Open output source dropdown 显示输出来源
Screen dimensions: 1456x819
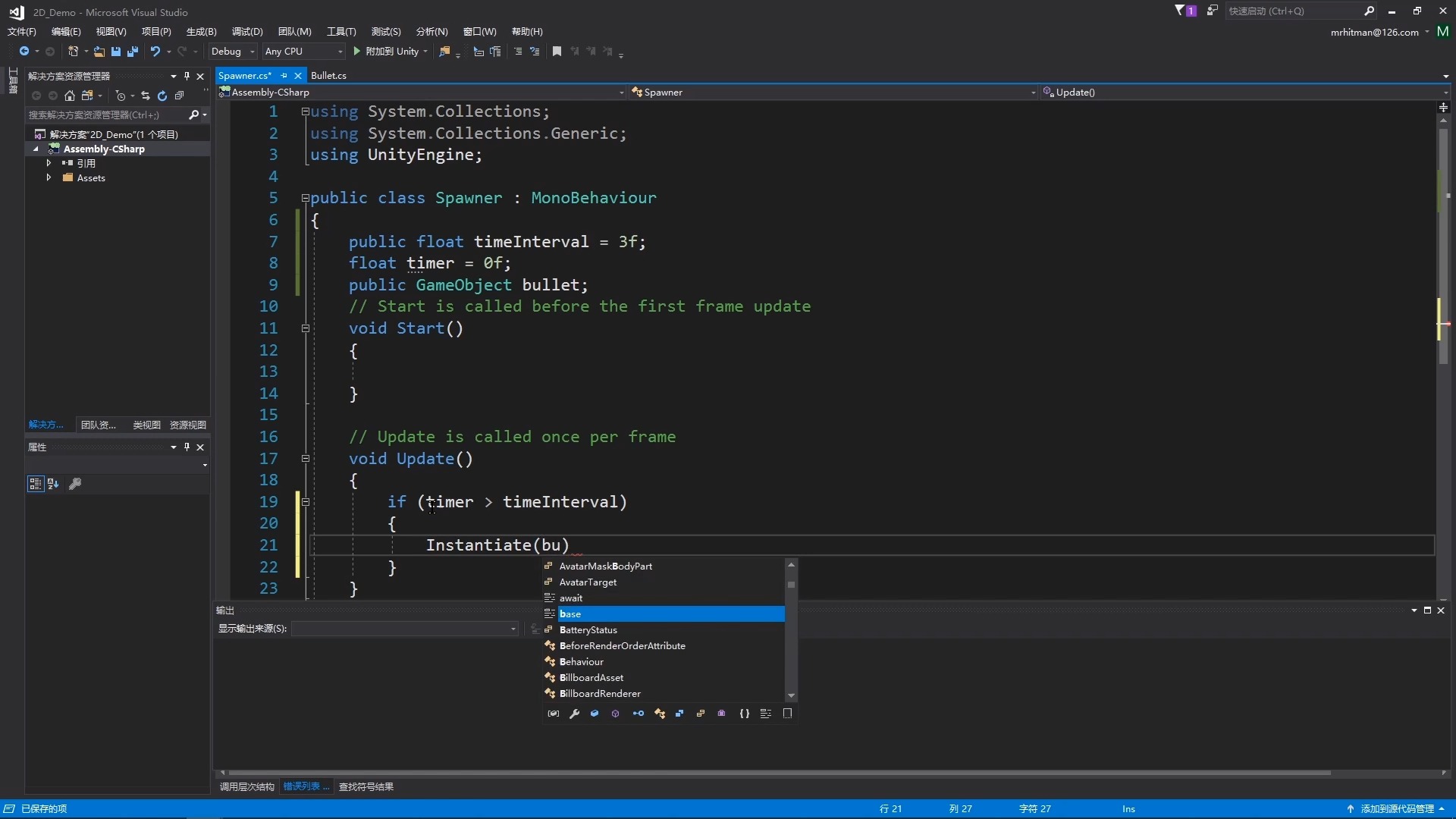pyautogui.click(x=405, y=629)
